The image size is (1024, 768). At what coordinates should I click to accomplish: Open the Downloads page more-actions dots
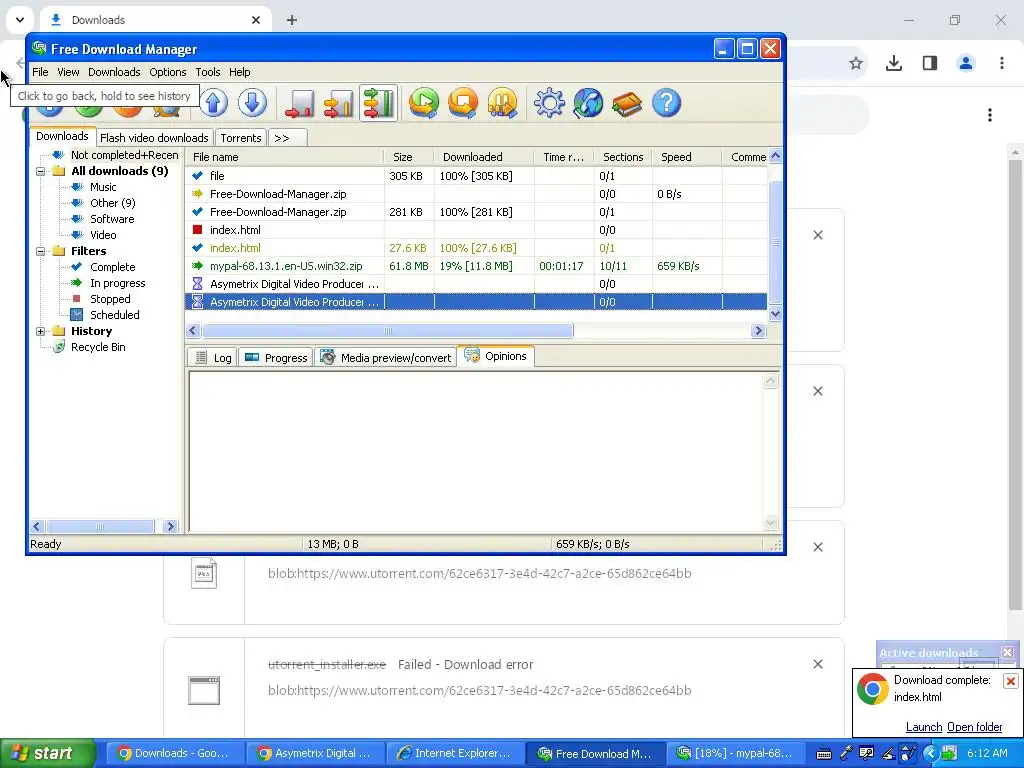(x=990, y=115)
